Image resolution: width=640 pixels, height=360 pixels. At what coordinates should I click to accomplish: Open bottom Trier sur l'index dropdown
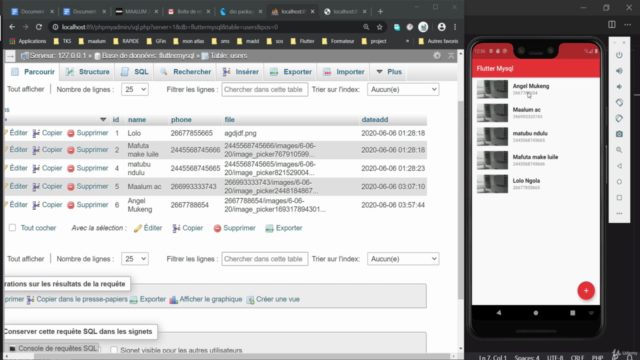(x=403, y=259)
